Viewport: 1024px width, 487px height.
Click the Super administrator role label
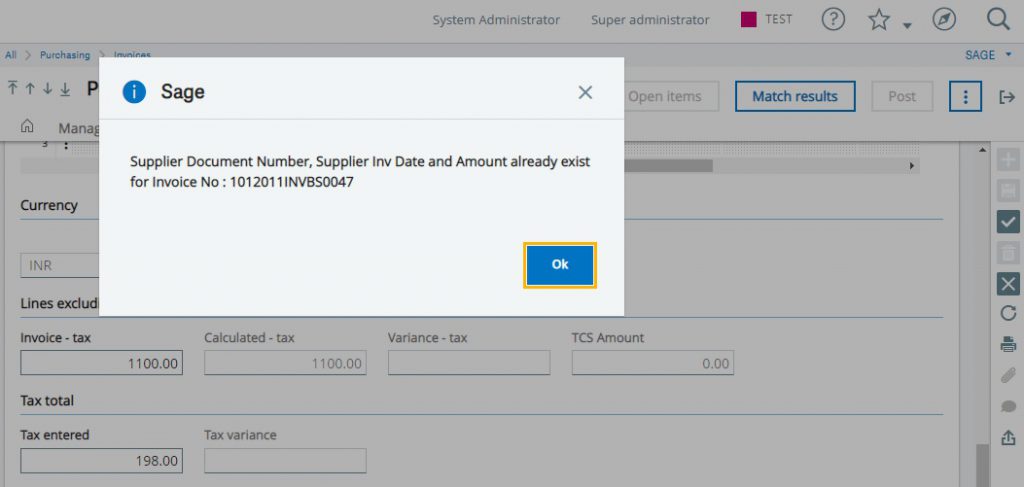click(x=650, y=20)
